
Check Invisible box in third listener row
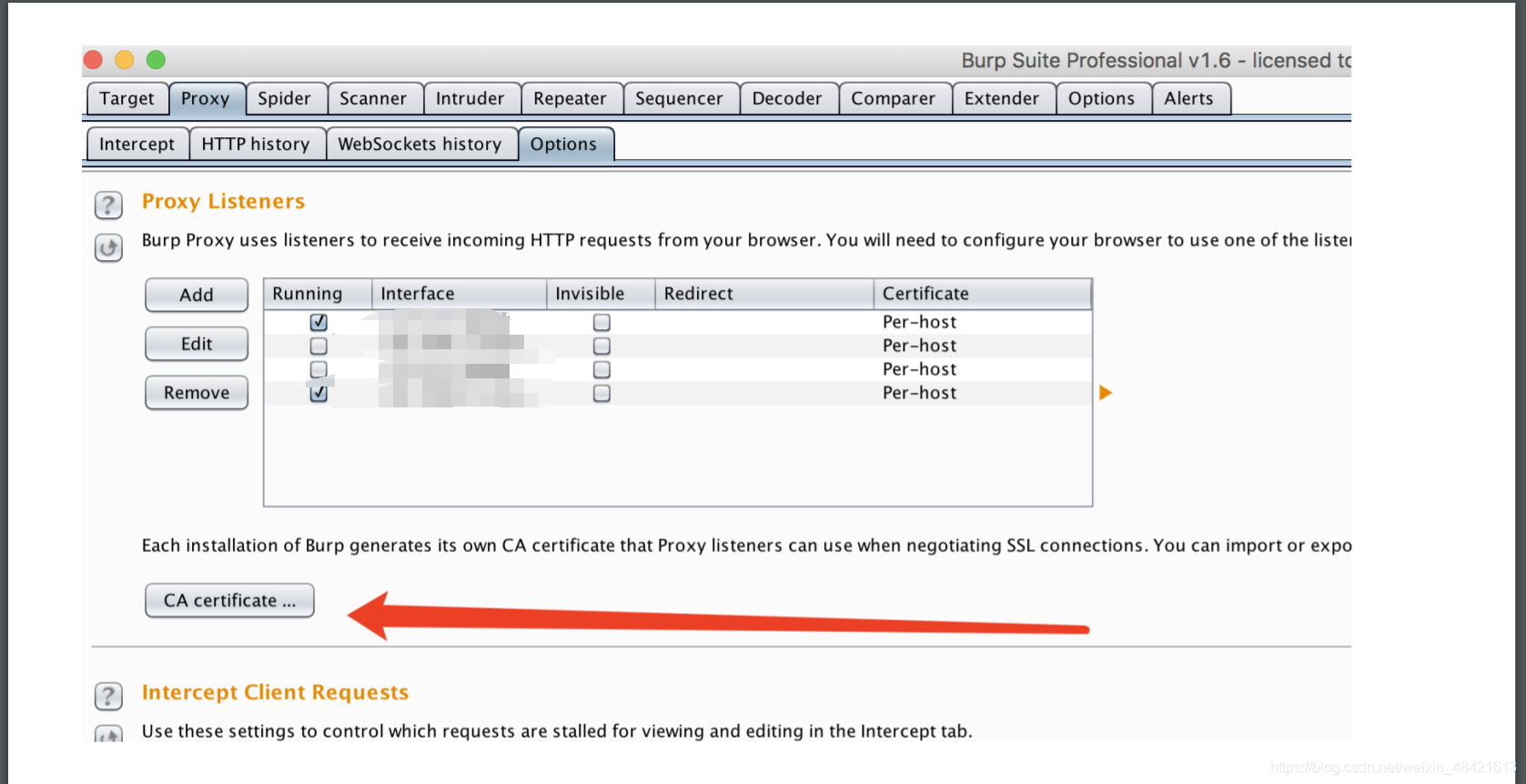[601, 369]
